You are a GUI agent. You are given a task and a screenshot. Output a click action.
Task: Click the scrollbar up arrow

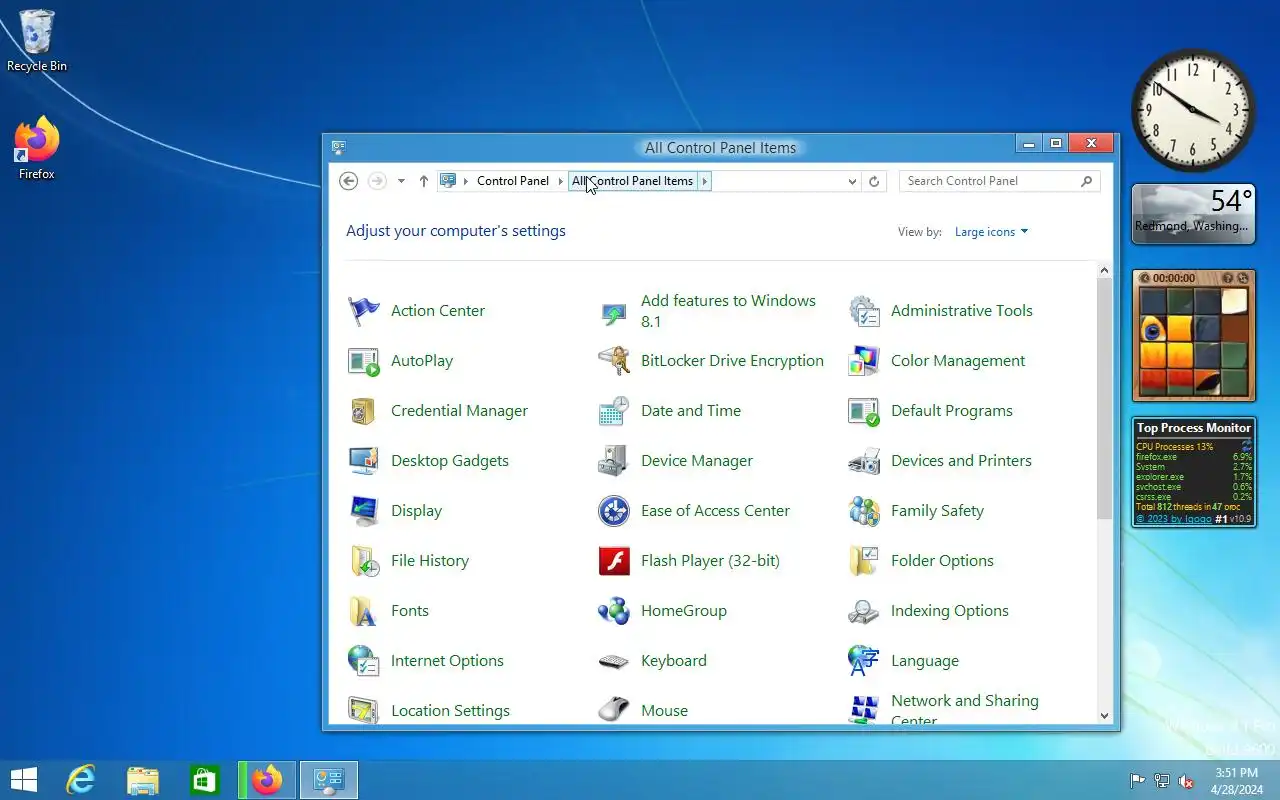click(x=1104, y=270)
